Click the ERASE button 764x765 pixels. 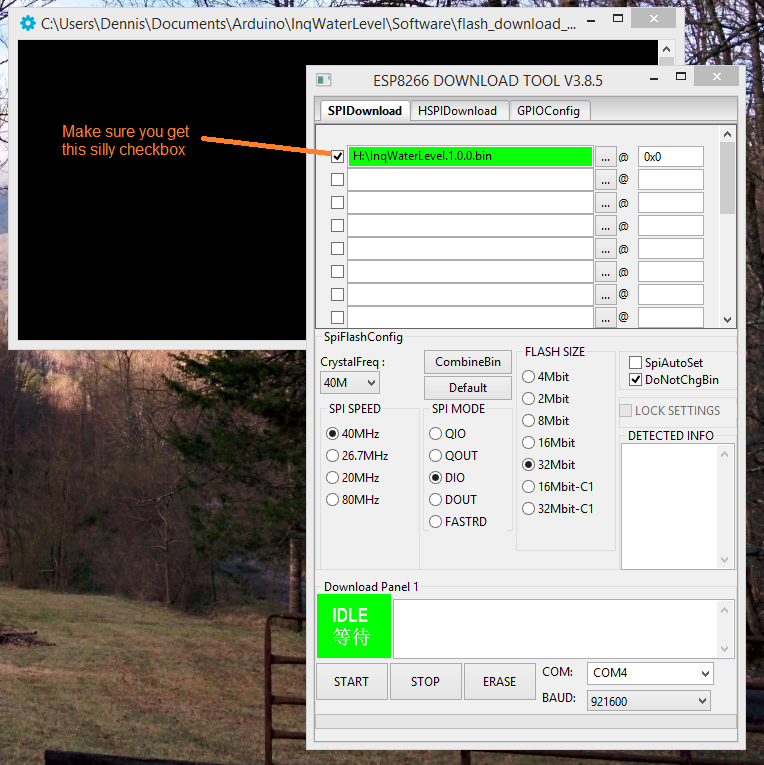click(500, 682)
